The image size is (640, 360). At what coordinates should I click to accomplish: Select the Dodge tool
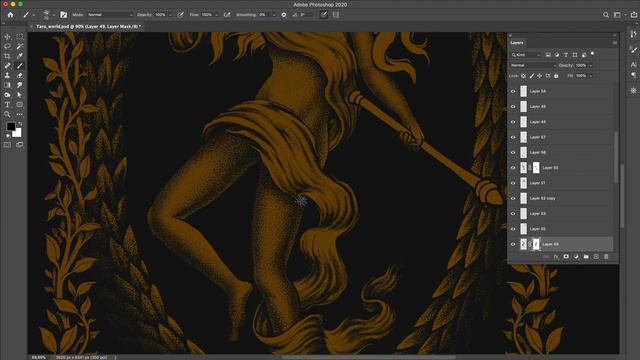pos(20,85)
